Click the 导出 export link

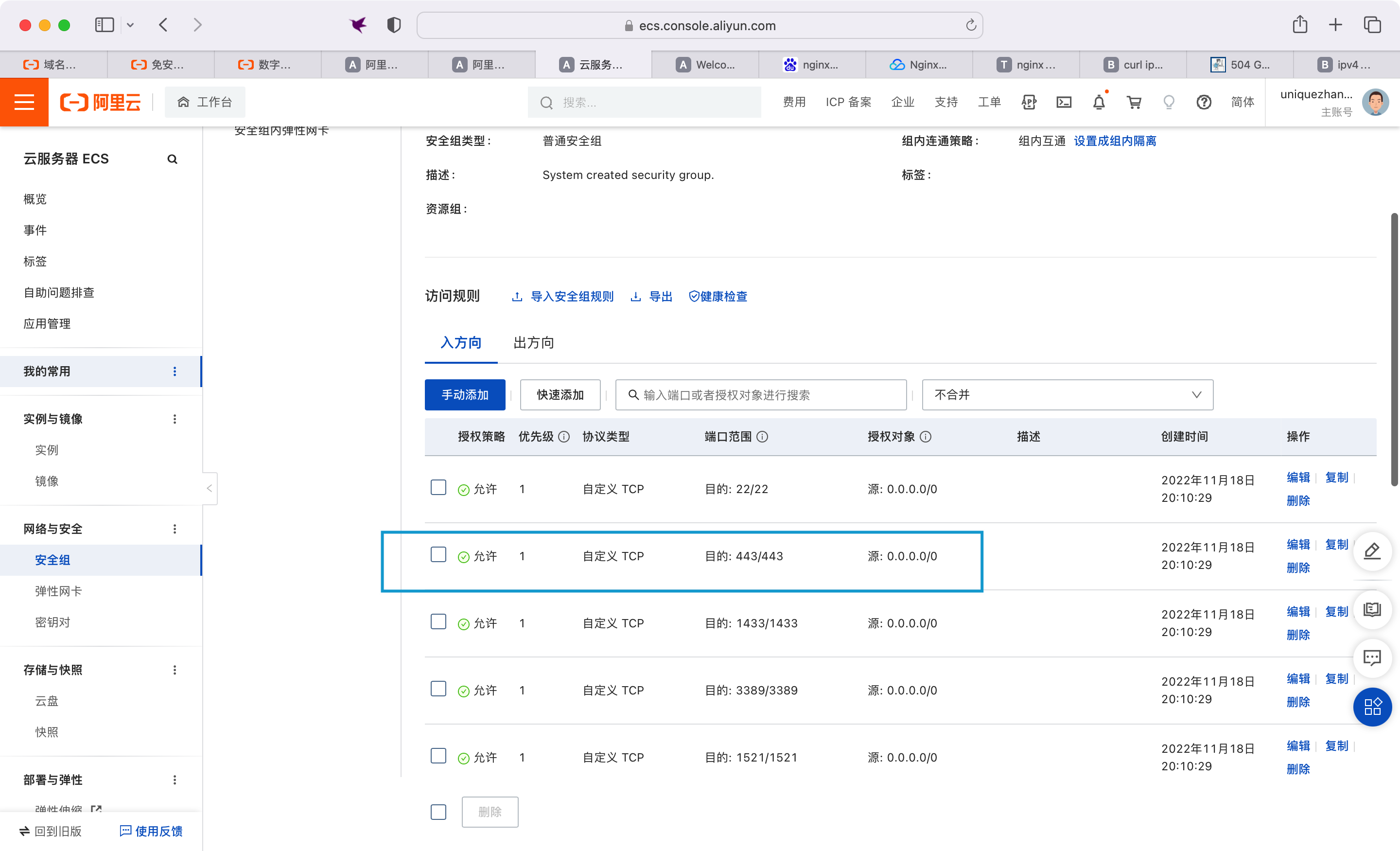click(x=651, y=296)
